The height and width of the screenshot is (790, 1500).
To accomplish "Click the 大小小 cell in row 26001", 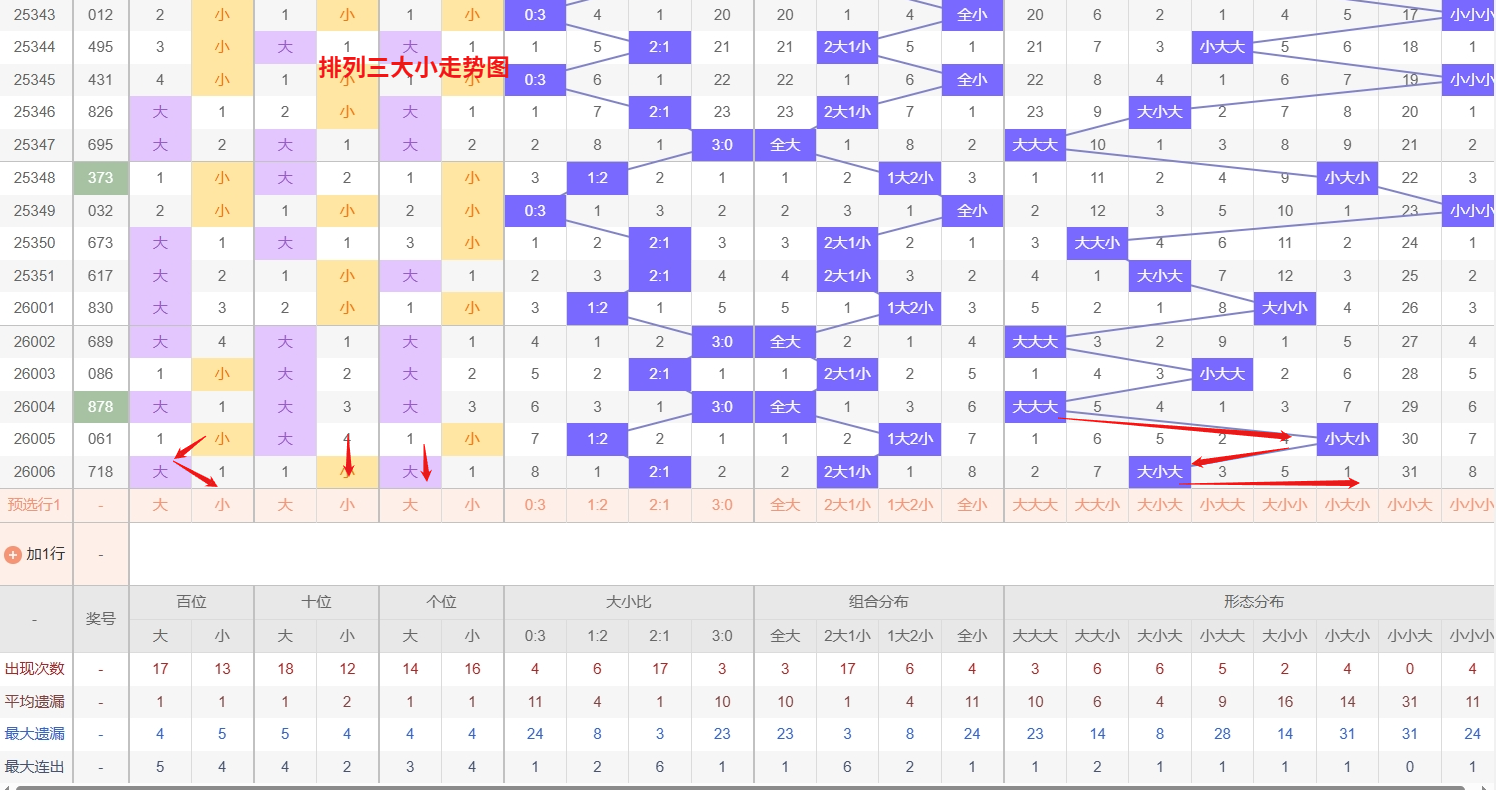I will pos(1285,308).
